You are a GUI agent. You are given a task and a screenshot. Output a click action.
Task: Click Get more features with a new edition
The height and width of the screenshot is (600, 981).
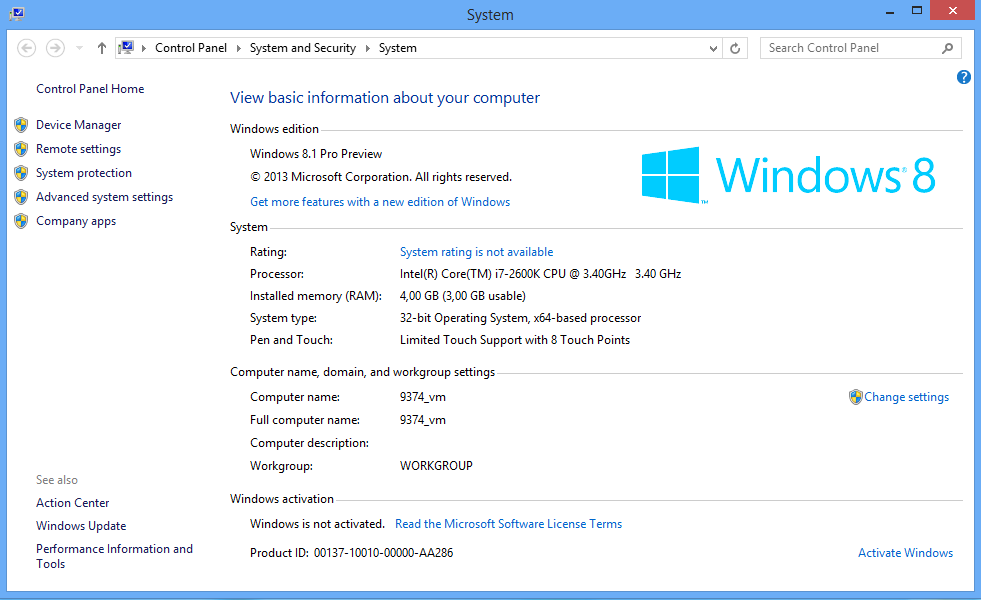click(x=380, y=201)
